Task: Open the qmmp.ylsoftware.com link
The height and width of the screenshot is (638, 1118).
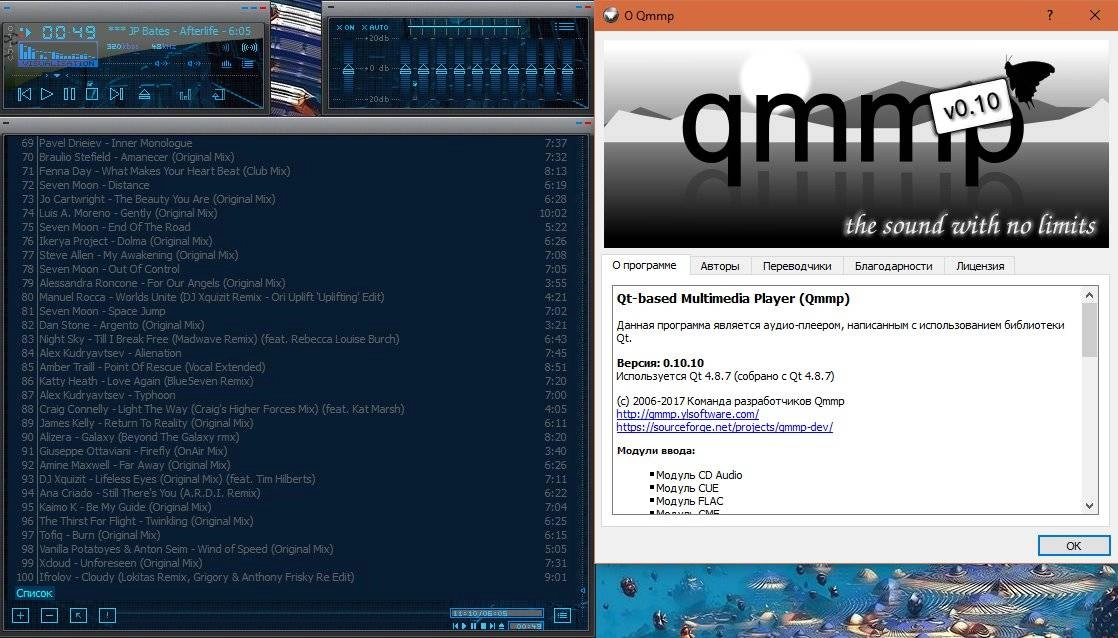Action: pos(687,414)
